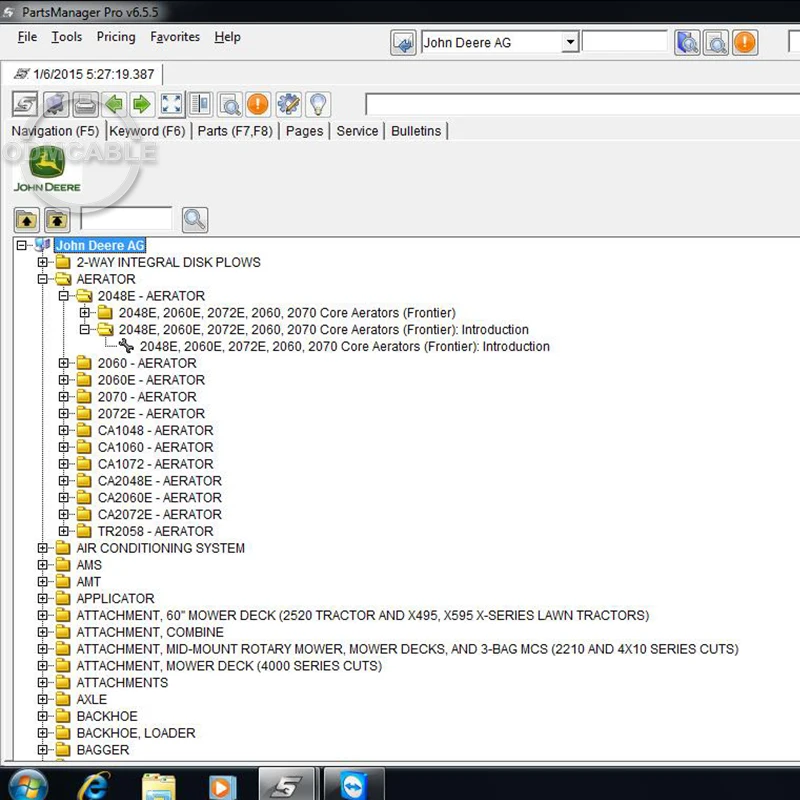
Task: Open Windows Explorer folder in taskbar
Action: click(x=159, y=787)
